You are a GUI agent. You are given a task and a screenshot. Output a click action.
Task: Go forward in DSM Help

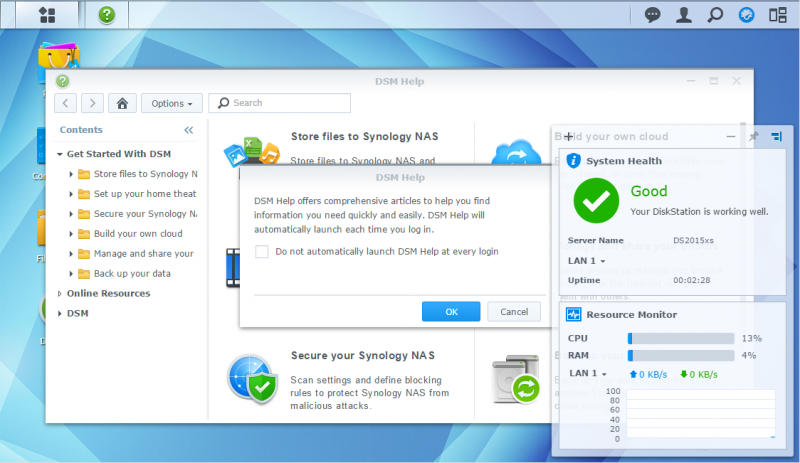pyautogui.click(x=92, y=103)
